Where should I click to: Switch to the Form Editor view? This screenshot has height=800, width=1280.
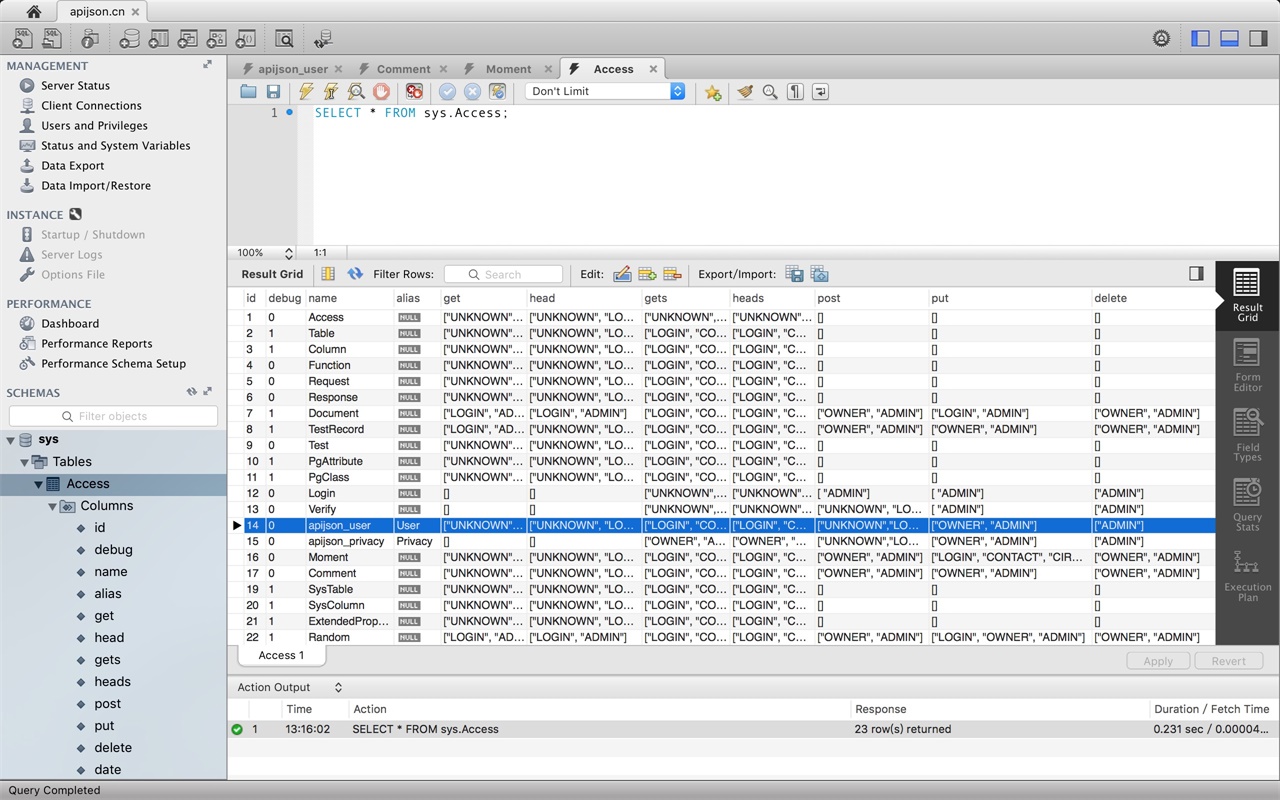[x=1247, y=365]
